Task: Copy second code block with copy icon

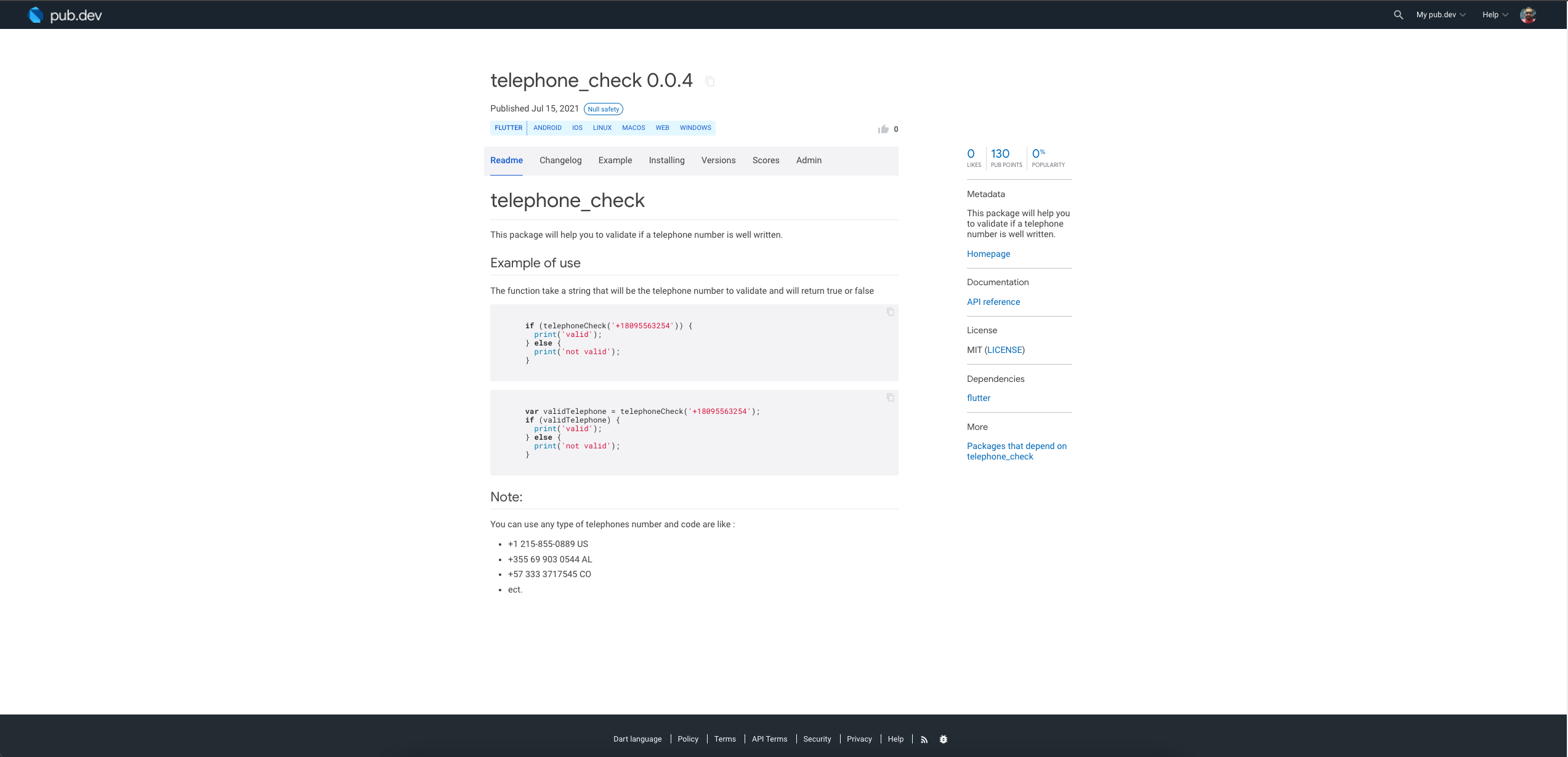Action: 890,398
